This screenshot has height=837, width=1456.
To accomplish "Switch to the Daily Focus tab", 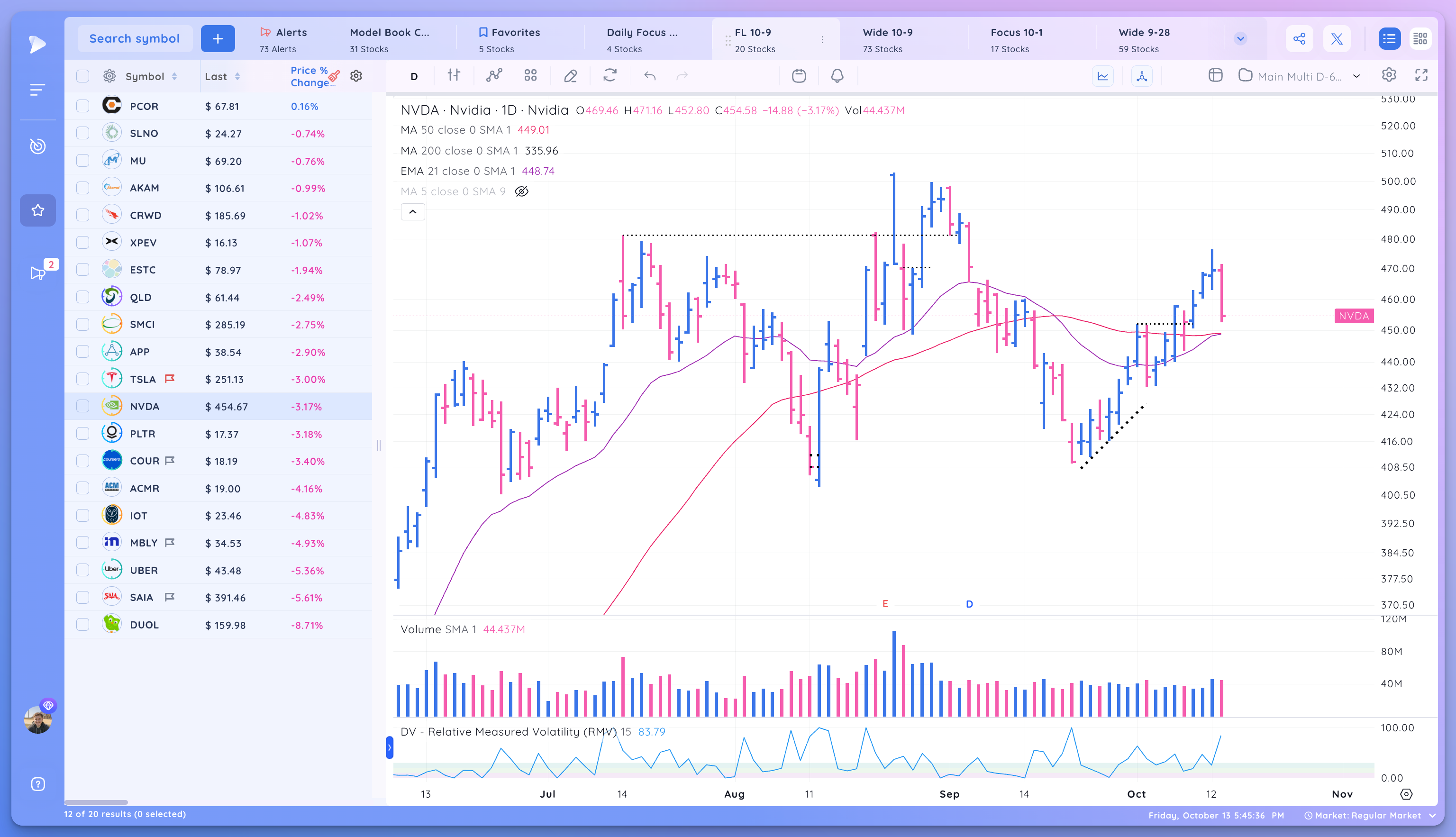I will [642, 40].
